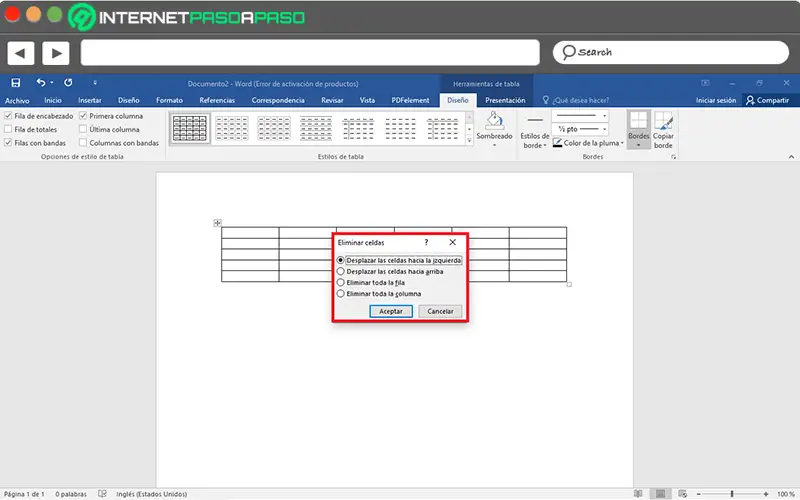Click the help question mark in Eliminar celdas

click(426, 242)
